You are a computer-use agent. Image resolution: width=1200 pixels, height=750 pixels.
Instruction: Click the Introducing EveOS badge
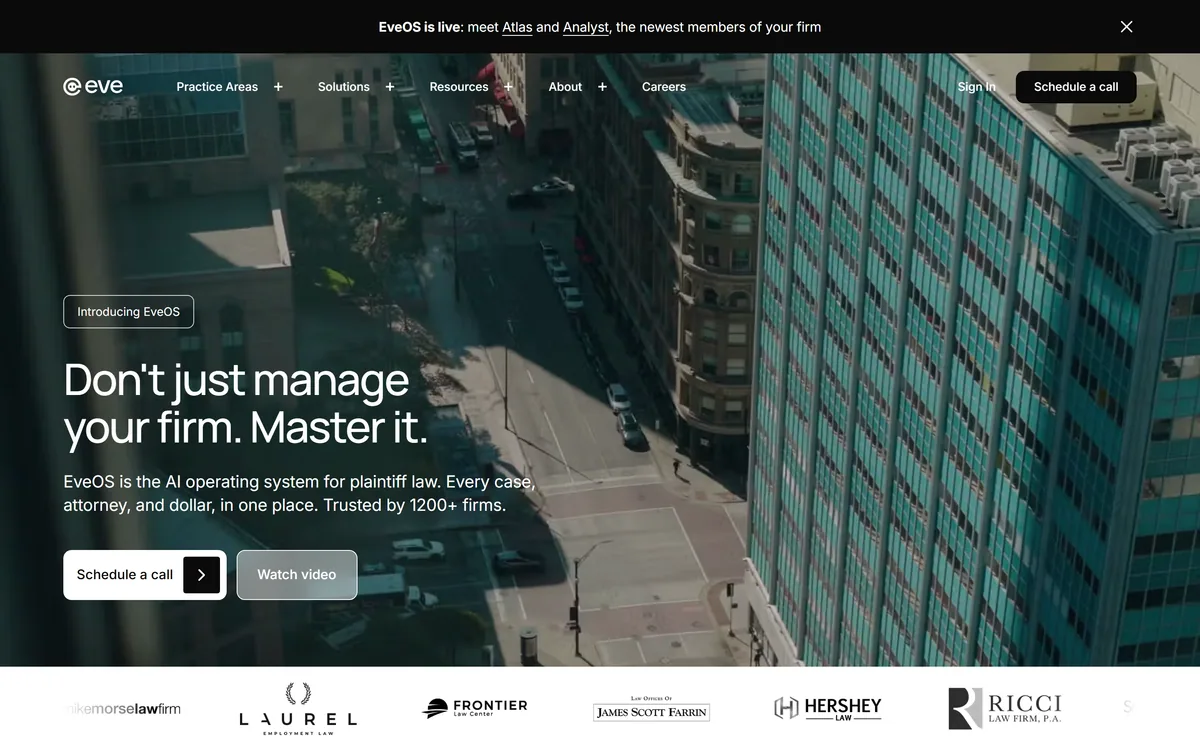(129, 312)
